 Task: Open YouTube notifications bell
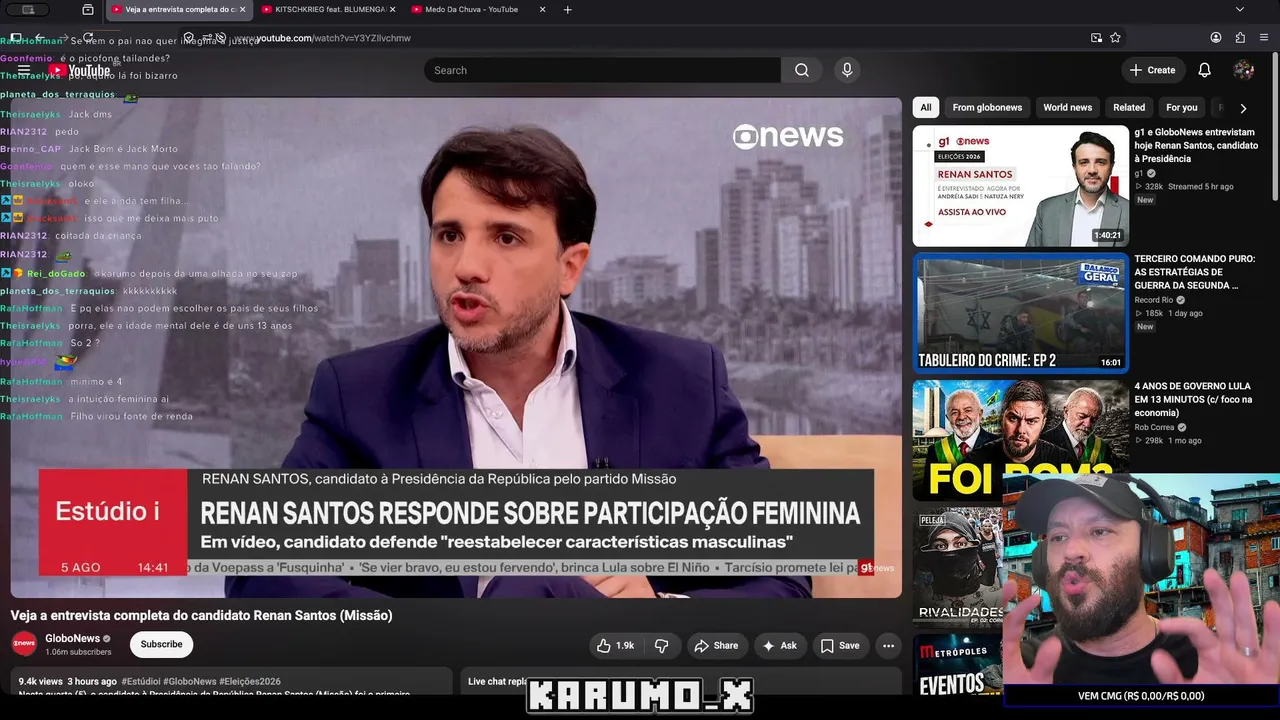pos(1205,70)
